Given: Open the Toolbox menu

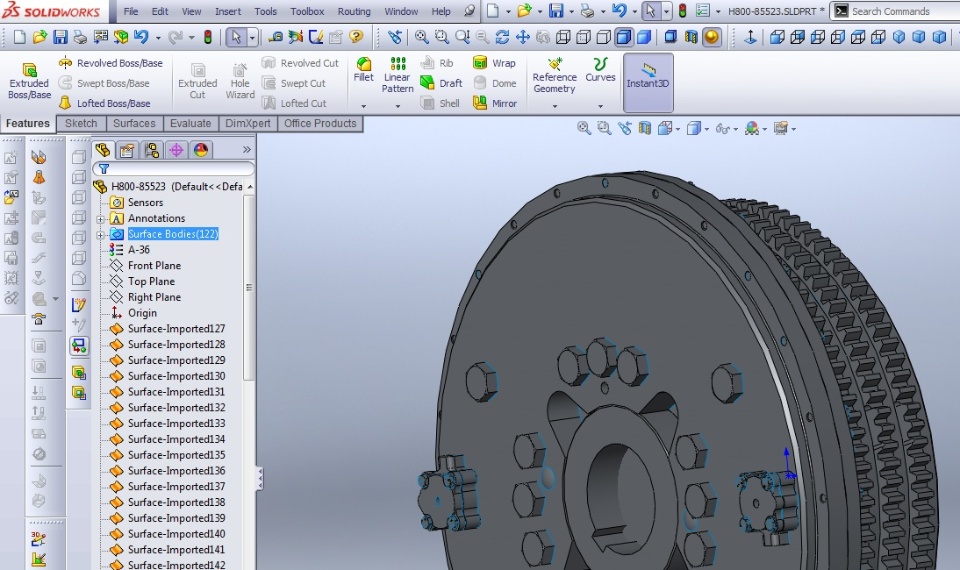Looking at the screenshot, I should pos(307,11).
